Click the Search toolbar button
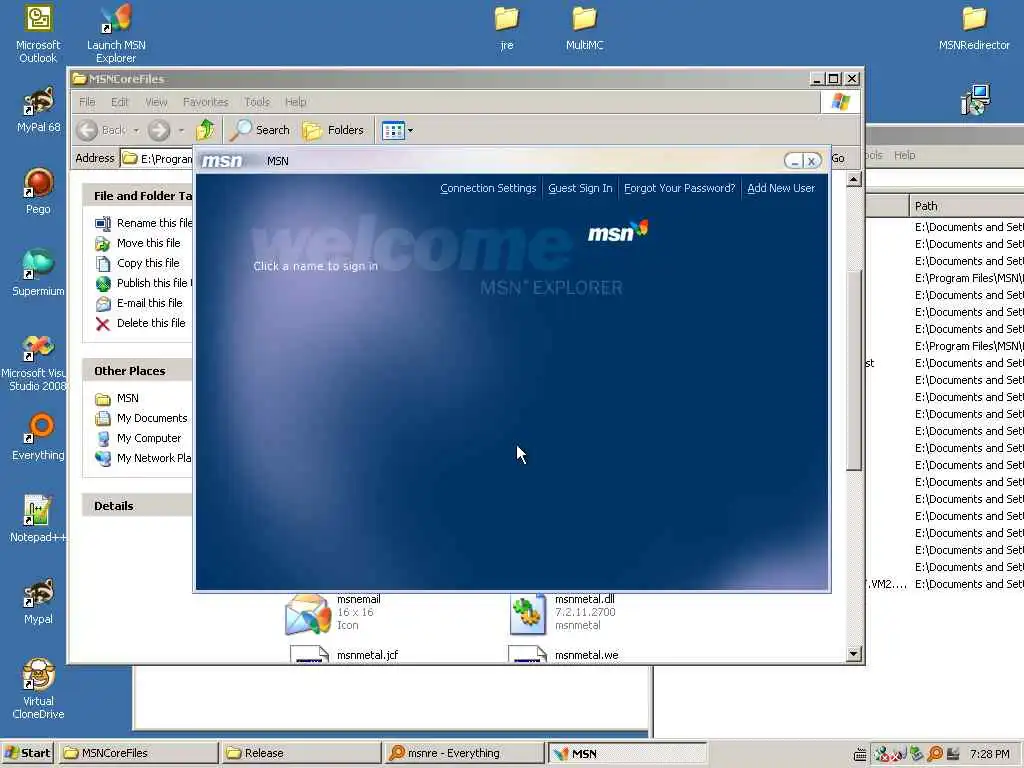Screen dimensions: 1024x768 (x=260, y=130)
